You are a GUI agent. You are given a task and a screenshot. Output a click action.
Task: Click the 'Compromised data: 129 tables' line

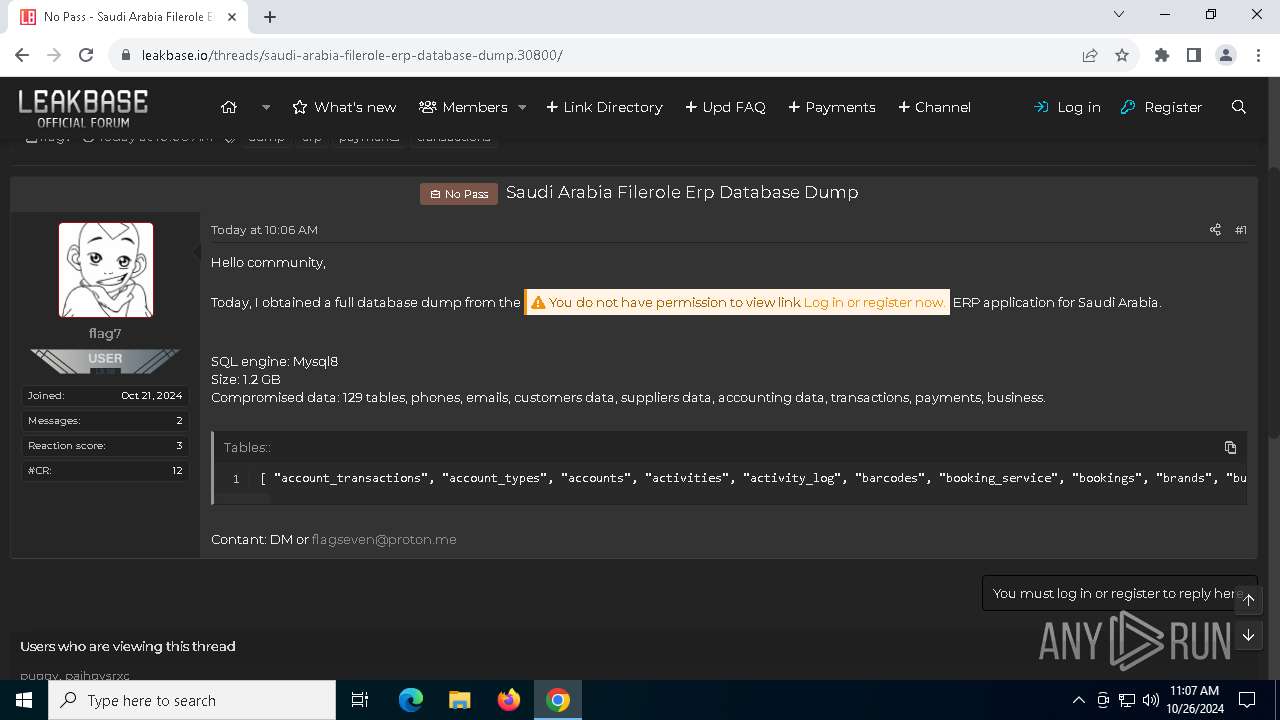pos(628,397)
